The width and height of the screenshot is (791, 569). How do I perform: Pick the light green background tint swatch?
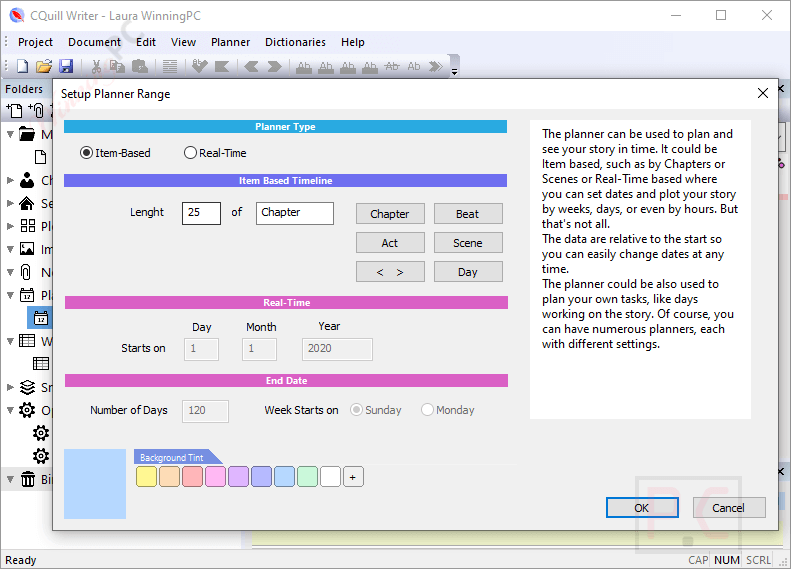tap(307, 477)
